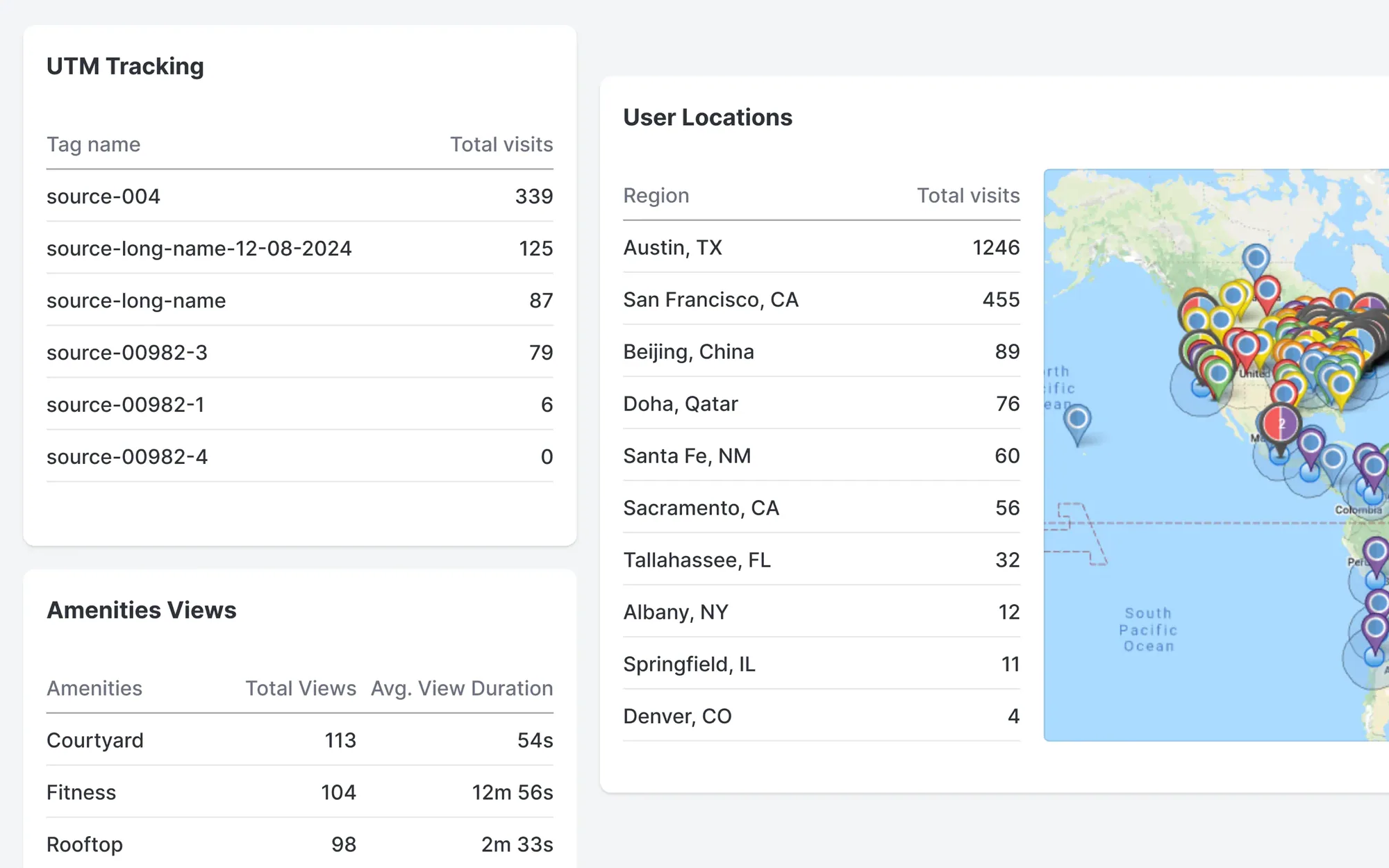Click the Tag name column header
The image size is (1389, 868).
coord(94,144)
